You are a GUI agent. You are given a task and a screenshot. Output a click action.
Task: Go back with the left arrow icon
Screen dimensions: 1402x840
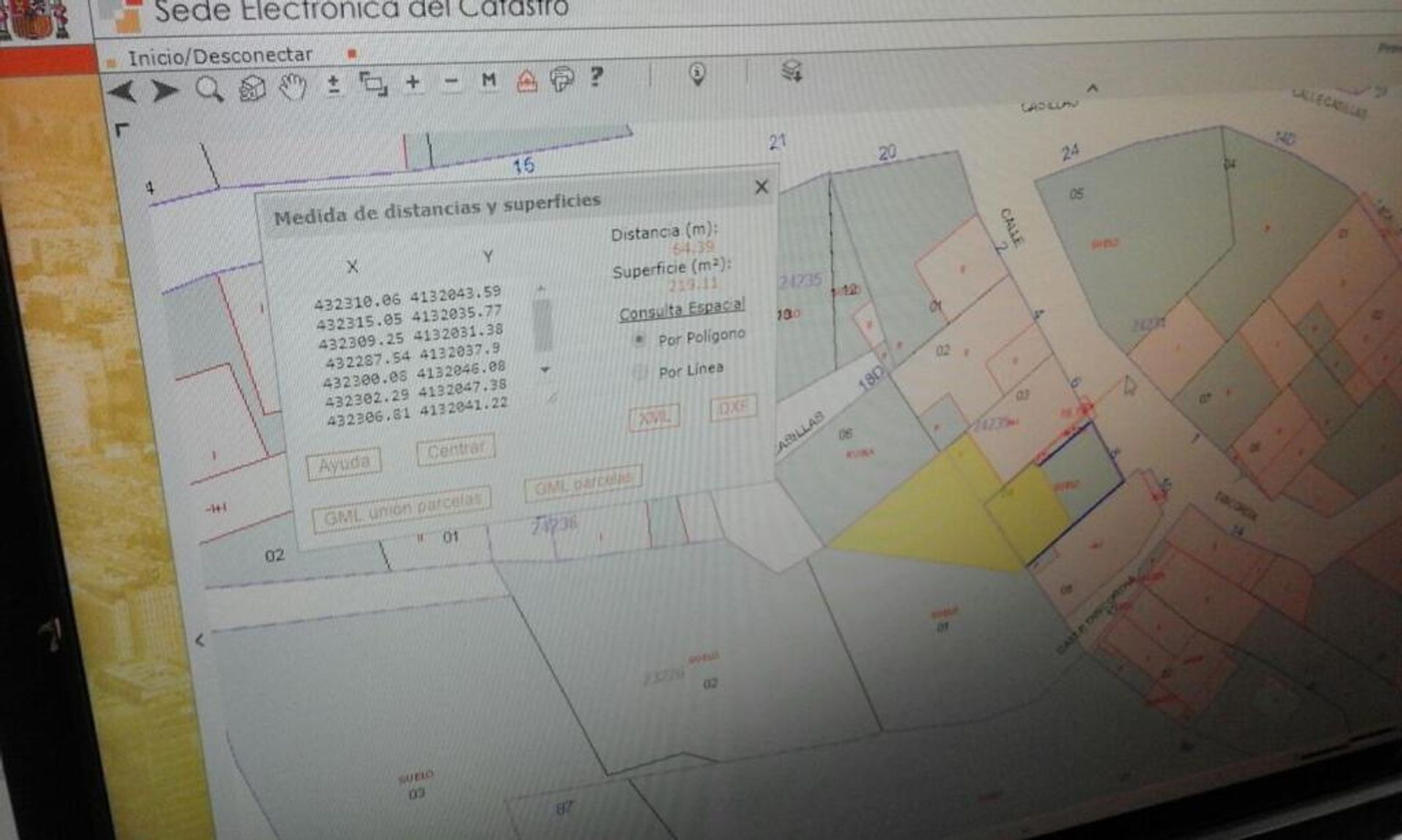(x=122, y=93)
